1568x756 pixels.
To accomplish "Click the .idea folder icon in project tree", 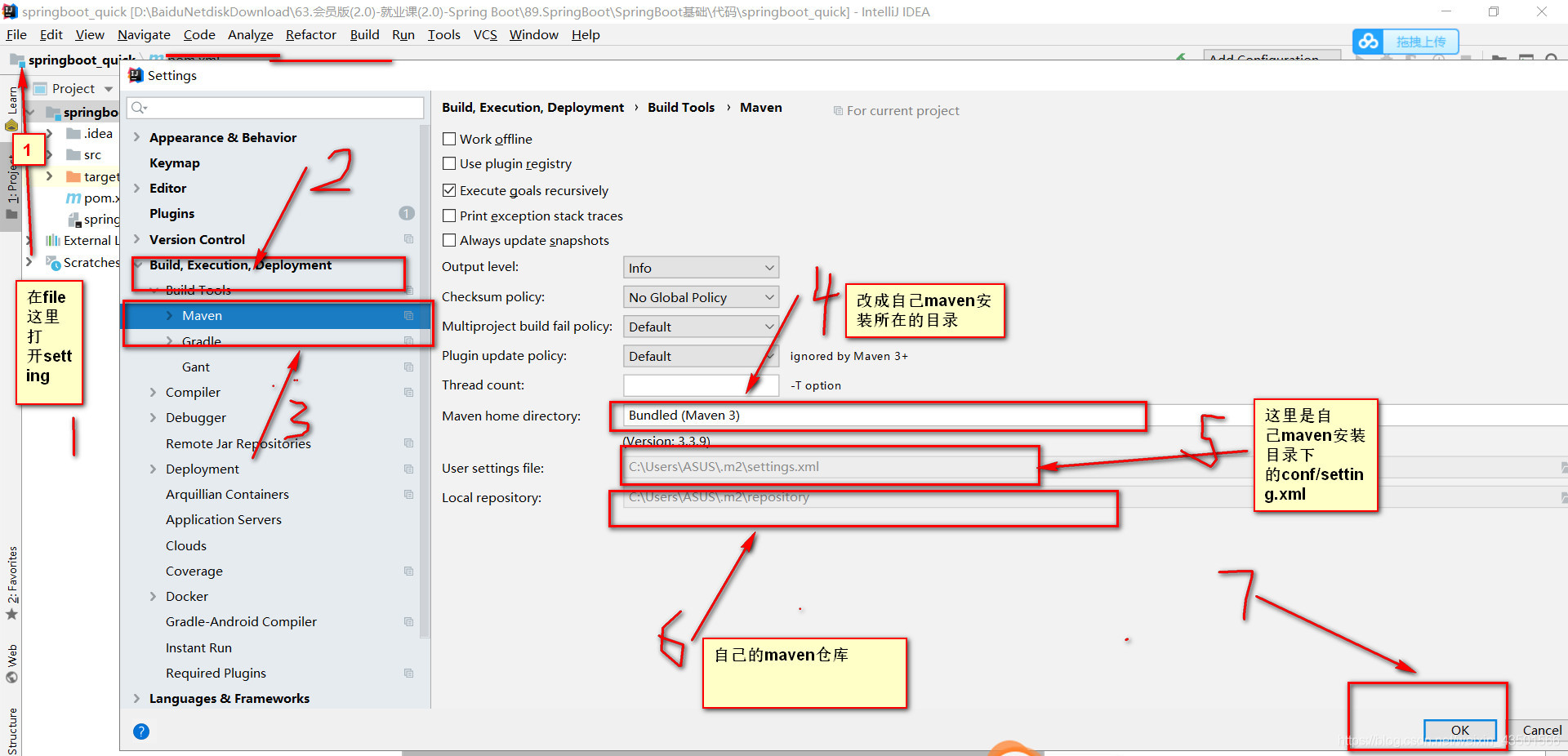I will 73,134.
